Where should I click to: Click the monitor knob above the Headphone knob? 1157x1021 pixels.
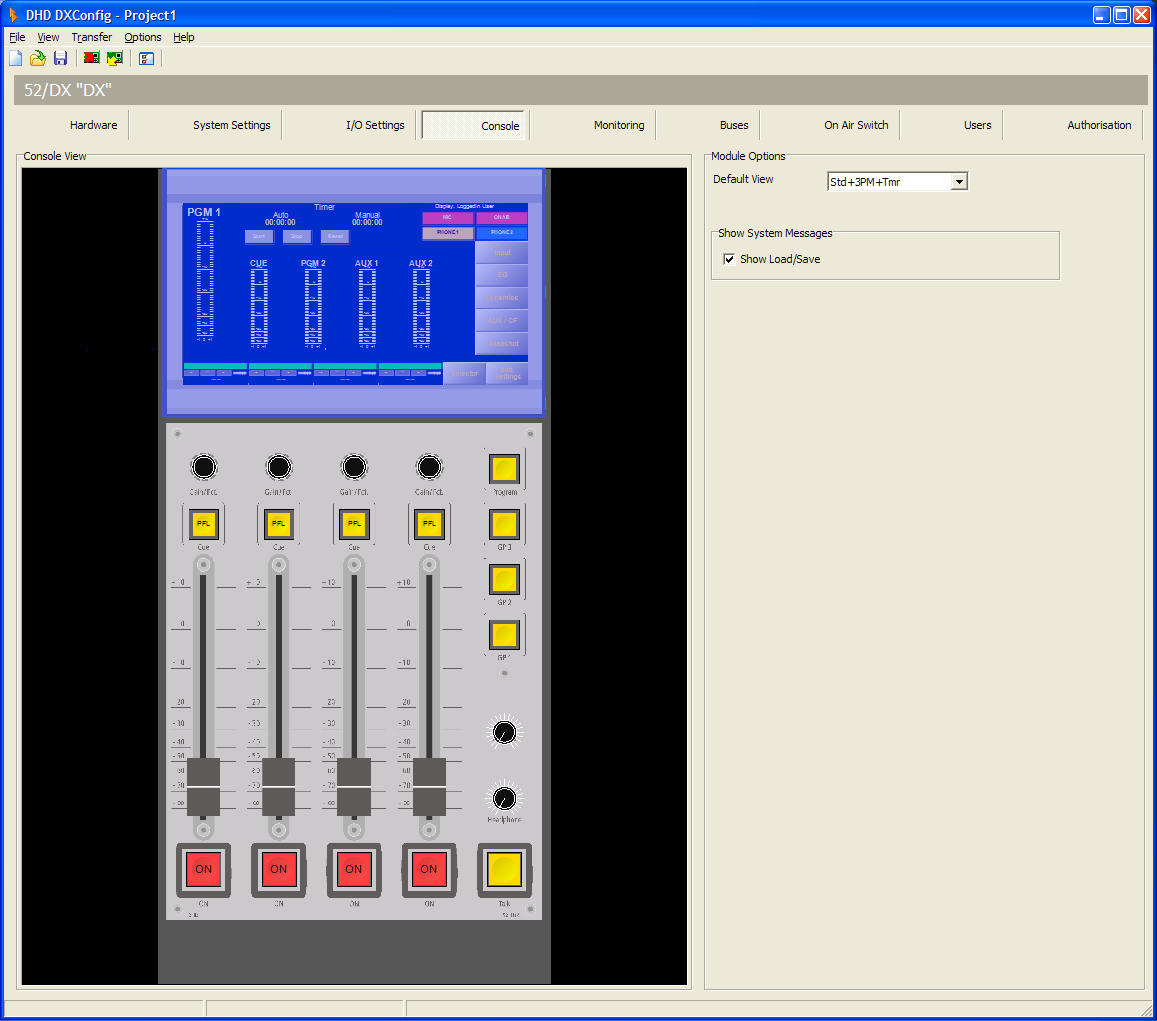coord(505,732)
